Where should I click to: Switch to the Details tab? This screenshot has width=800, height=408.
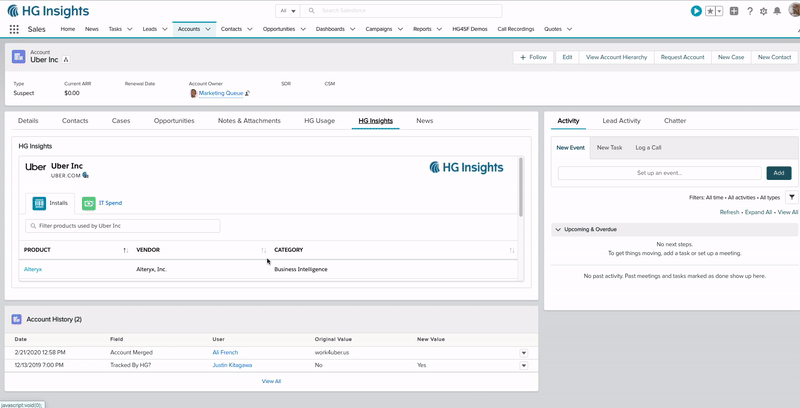pyautogui.click(x=28, y=121)
